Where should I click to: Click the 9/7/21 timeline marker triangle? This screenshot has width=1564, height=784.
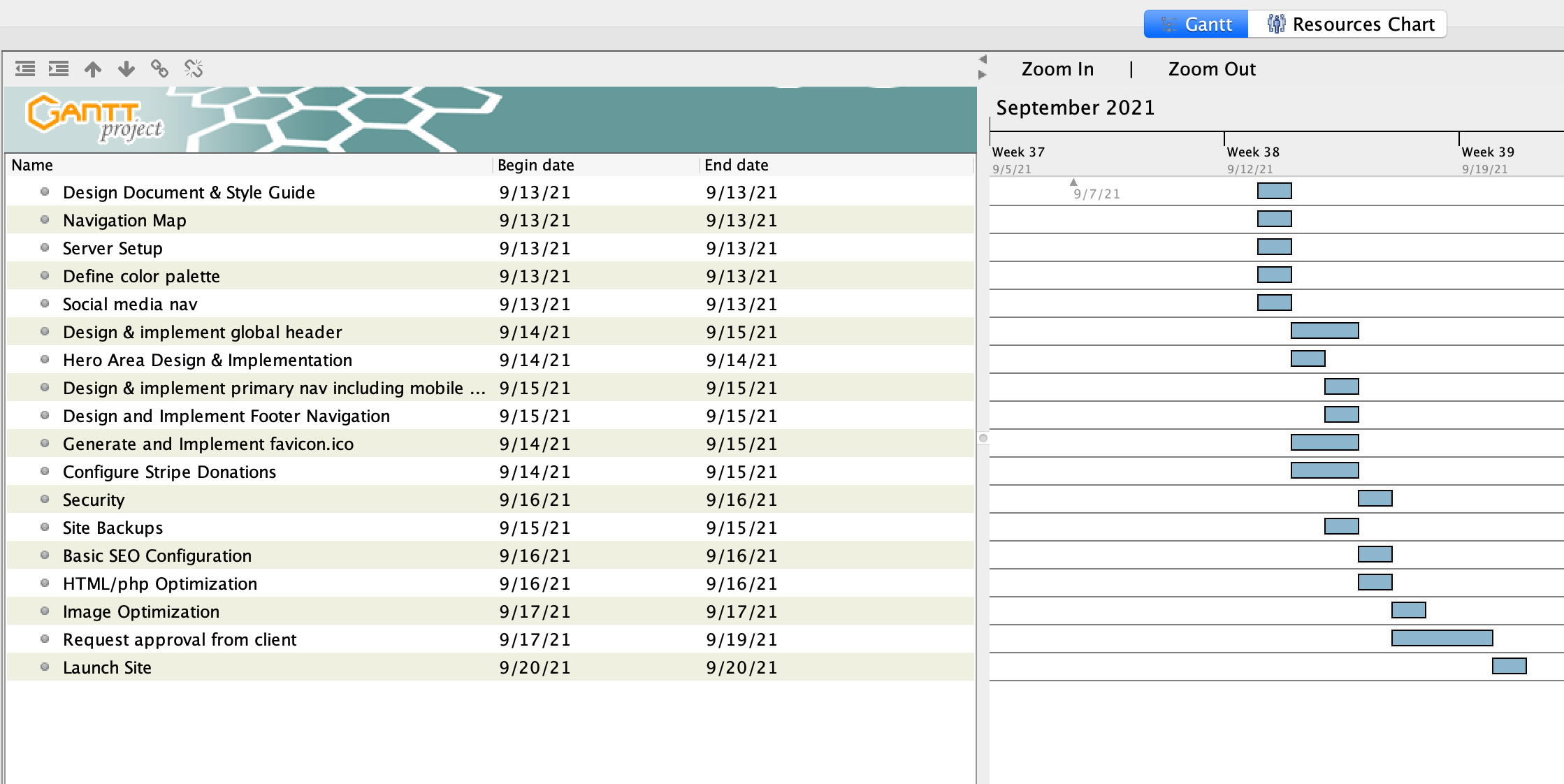1074,181
